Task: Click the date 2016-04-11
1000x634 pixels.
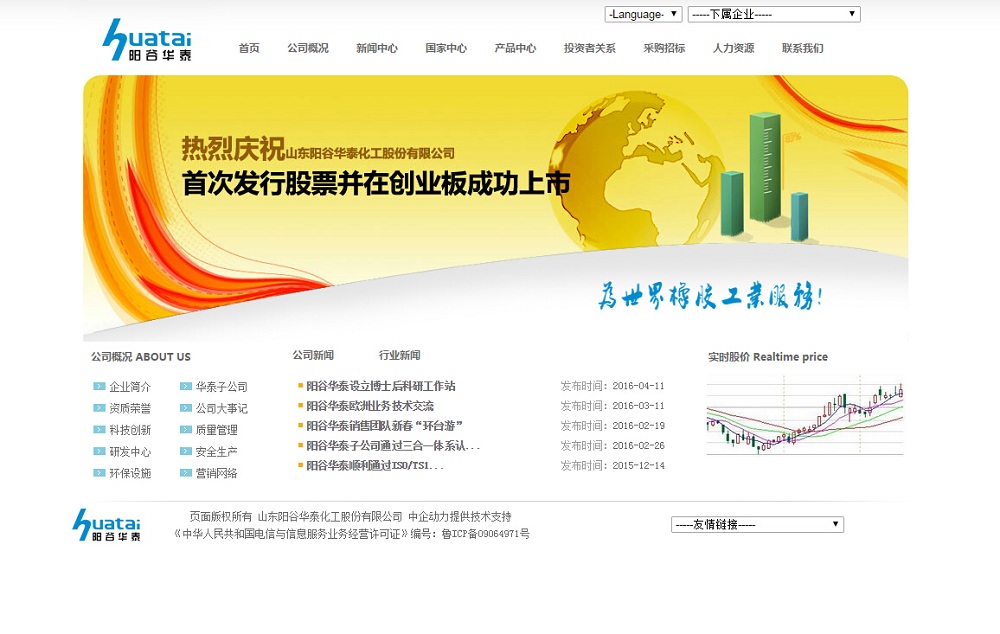Action: click(x=638, y=386)
